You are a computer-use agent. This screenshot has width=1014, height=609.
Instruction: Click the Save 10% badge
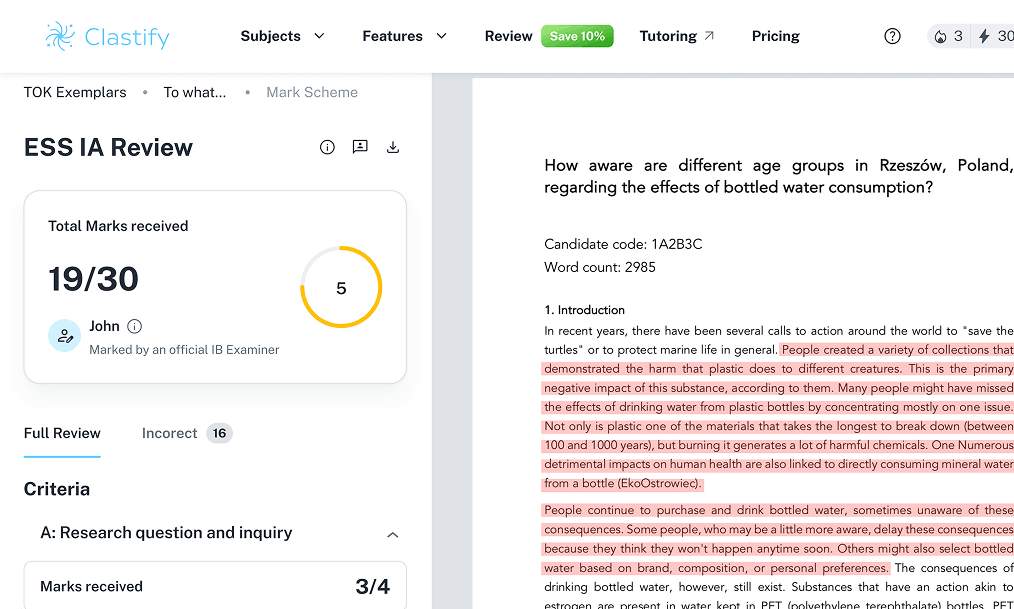pos(577,36)
